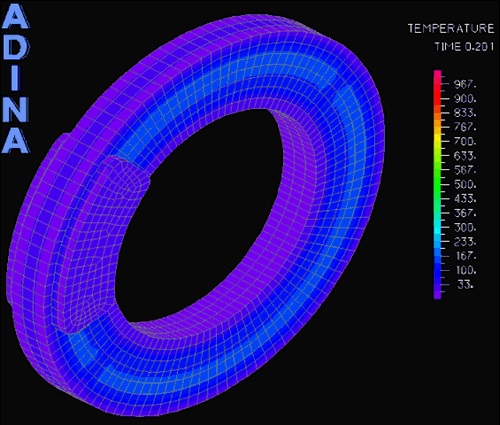Click the 33. legend label
Image resolution: width=500 pixels, height=425 pixels.
tap(465, 285)
